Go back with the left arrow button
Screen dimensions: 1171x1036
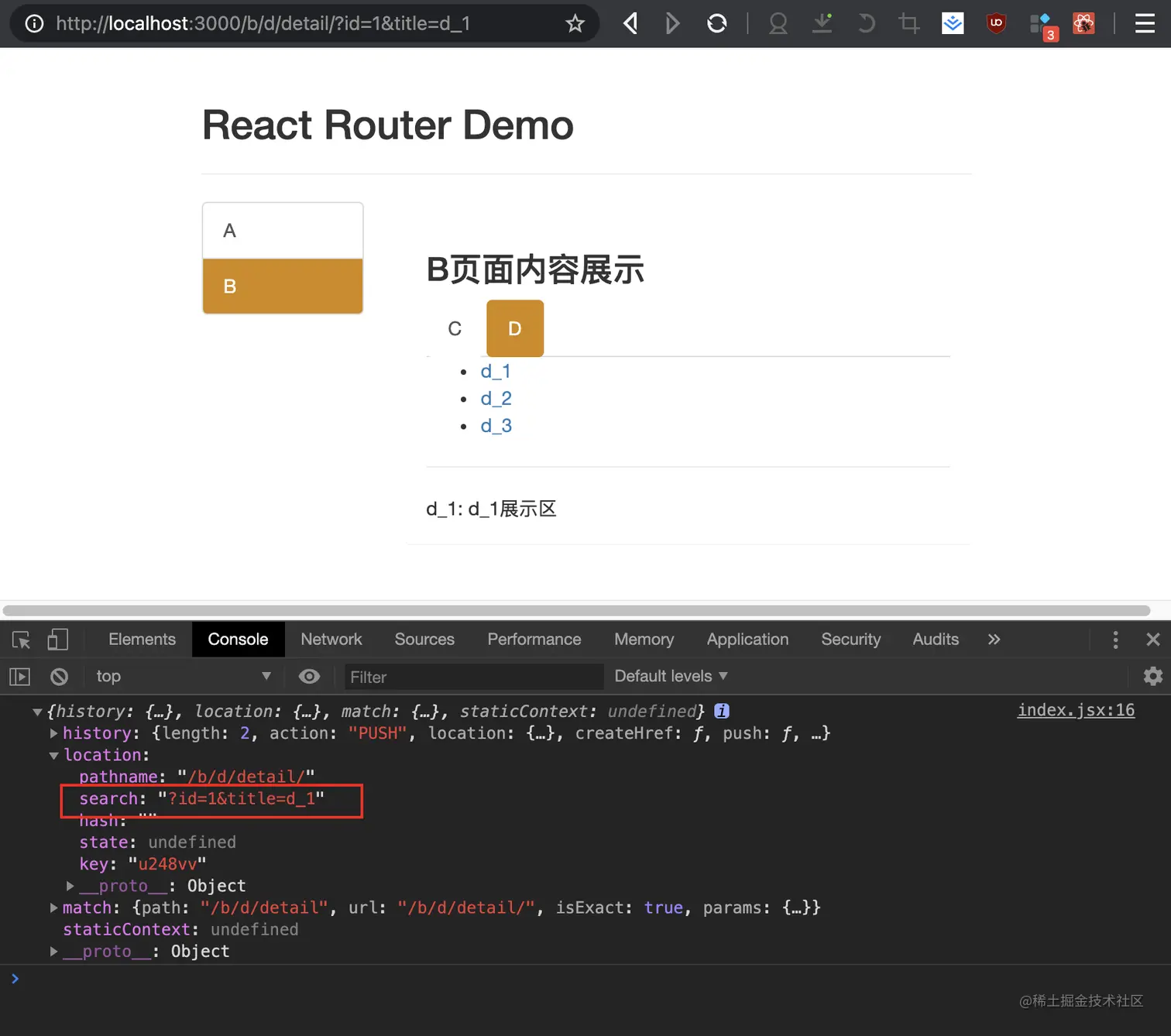tap(630, 23)
